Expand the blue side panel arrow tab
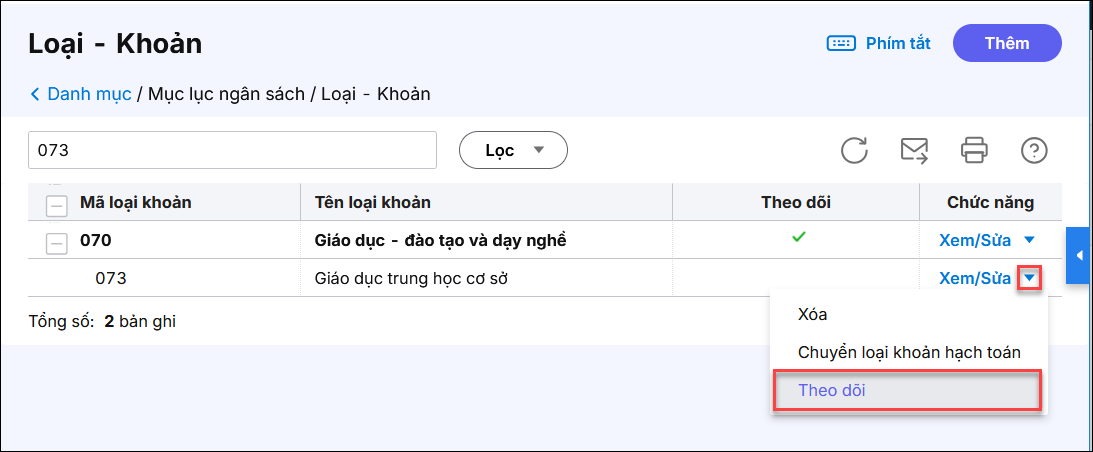Screen dimensions: 1093x452 1079,256
